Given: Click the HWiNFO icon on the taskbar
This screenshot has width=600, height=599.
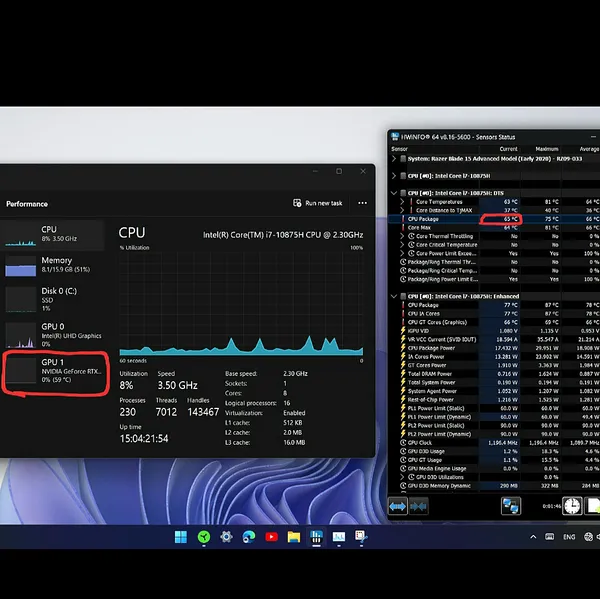Looking at the screenshot, I should coord(316,537).
